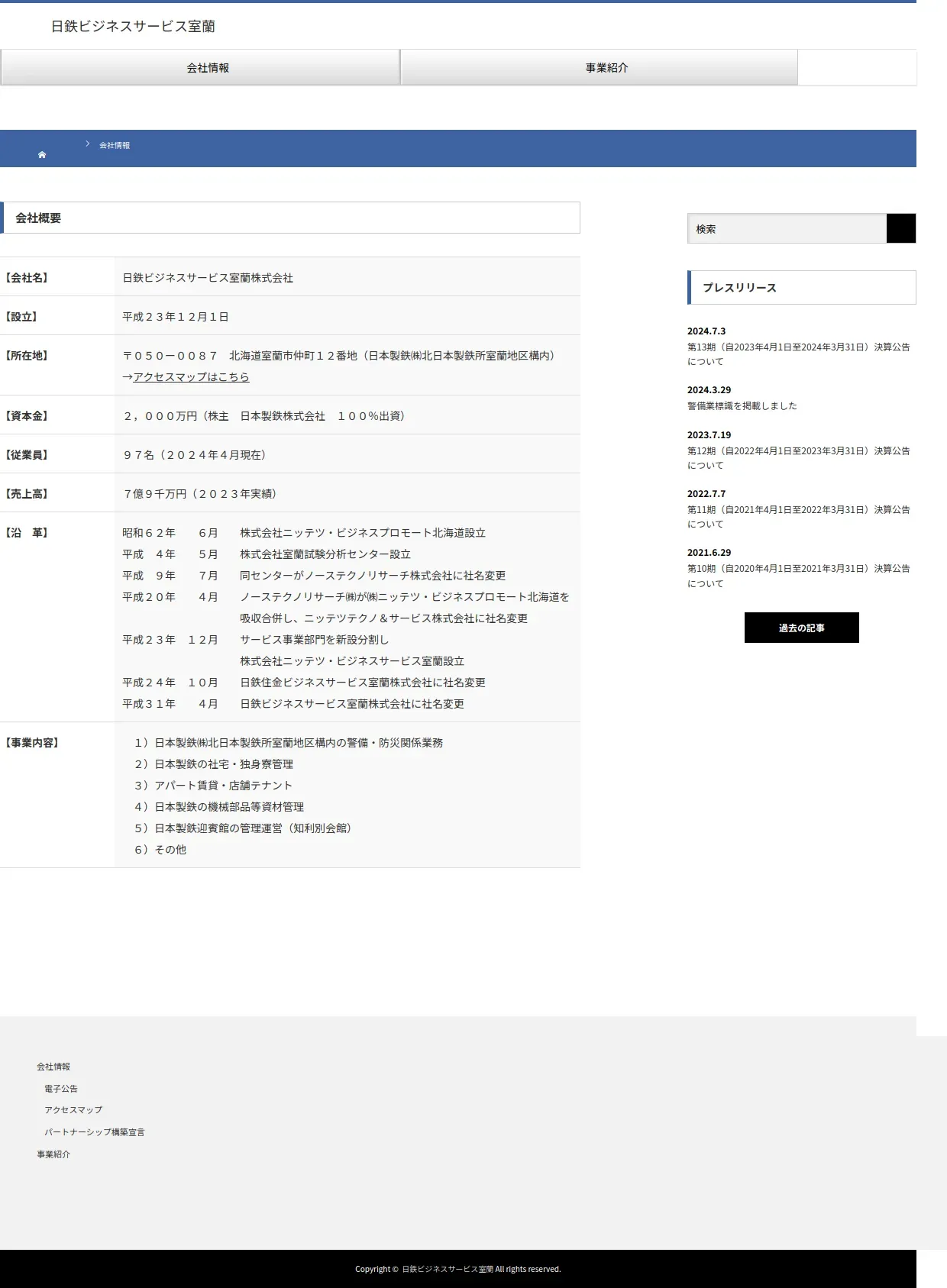Click the copyright text in footer

pyautogui.click(x=458, y=1269)
